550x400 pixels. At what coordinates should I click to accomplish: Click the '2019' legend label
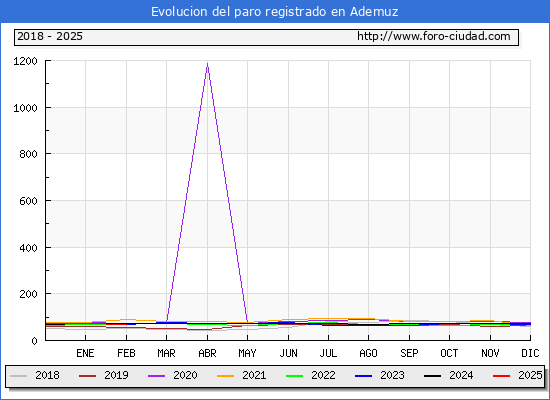click(116, 375)
